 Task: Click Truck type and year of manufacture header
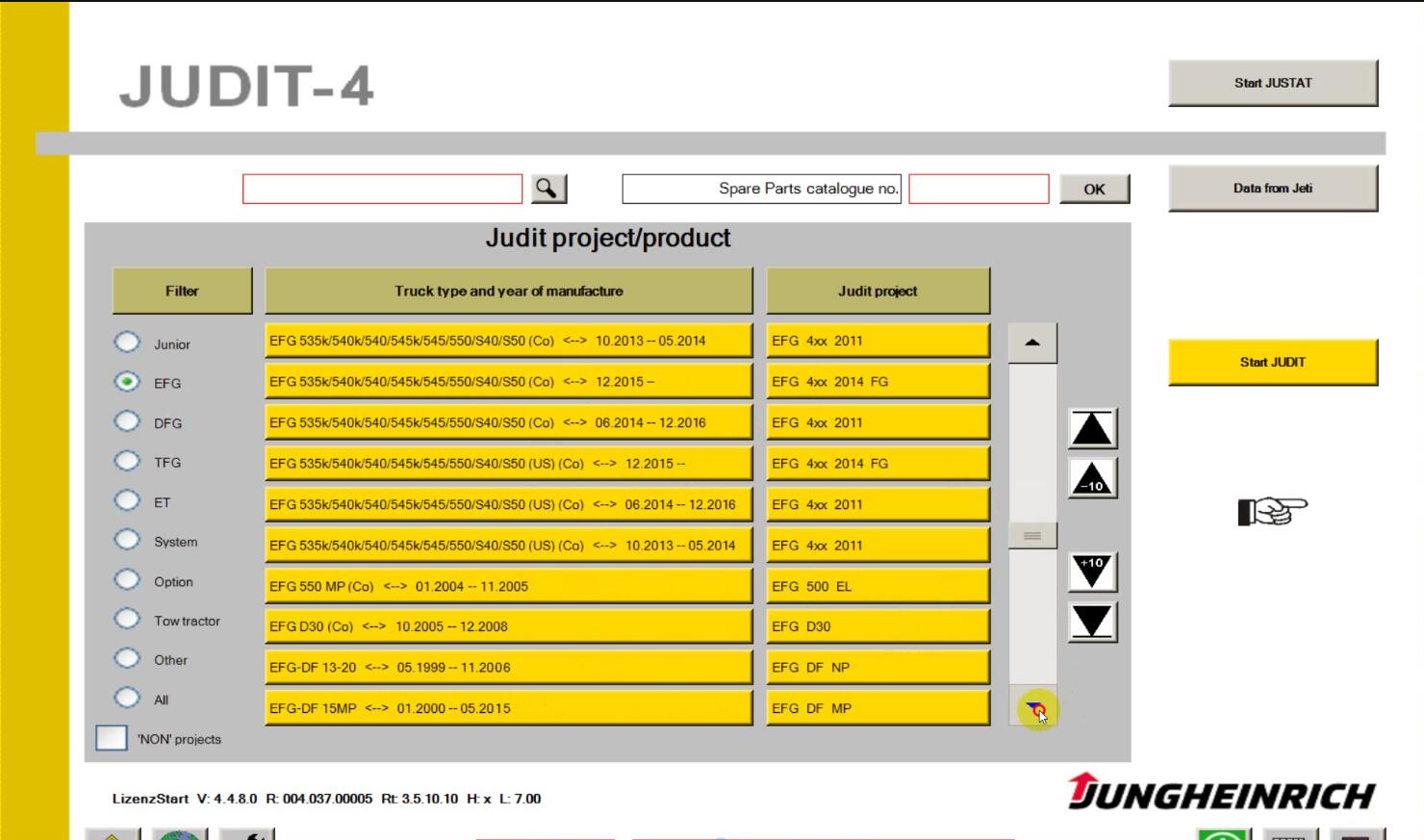pyautogui.click(x=509, y=291)
